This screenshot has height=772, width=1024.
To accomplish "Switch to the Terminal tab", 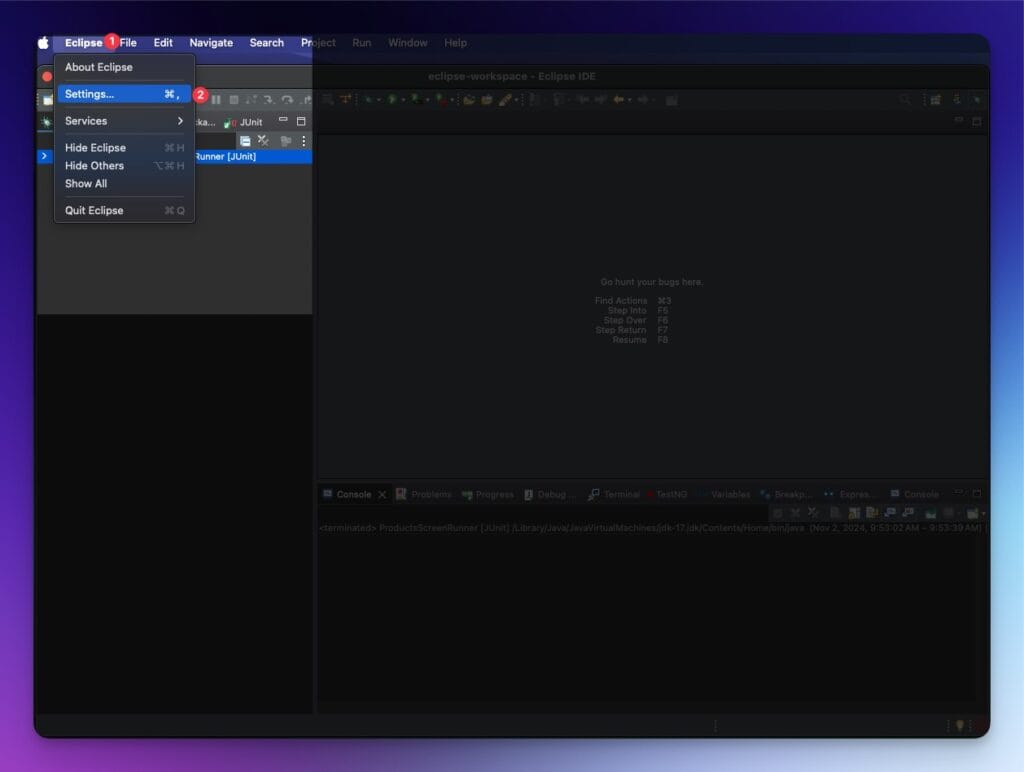I will tap(614, 494).
